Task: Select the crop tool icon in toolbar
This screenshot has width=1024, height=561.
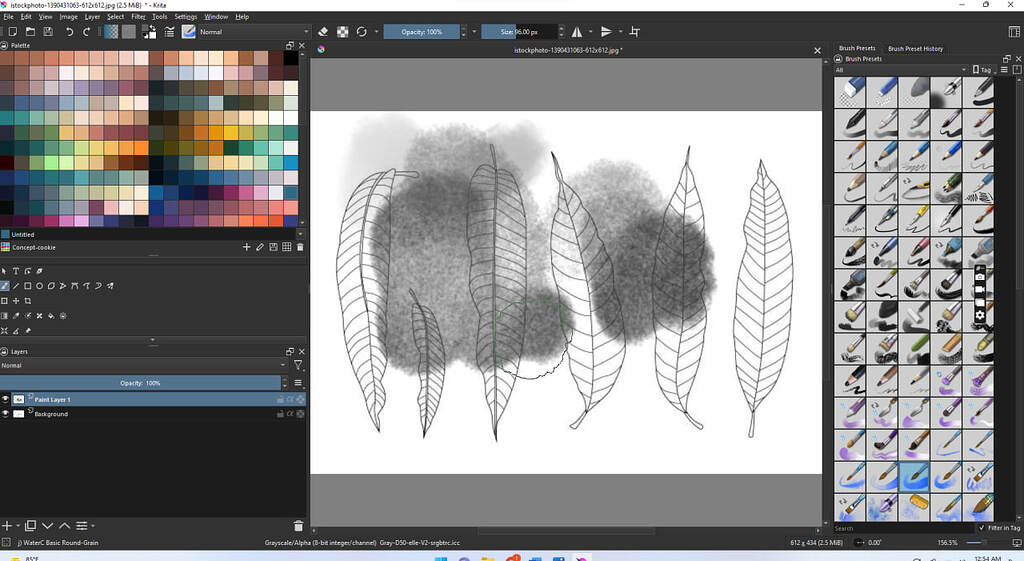Action: [x=634, y=31]
